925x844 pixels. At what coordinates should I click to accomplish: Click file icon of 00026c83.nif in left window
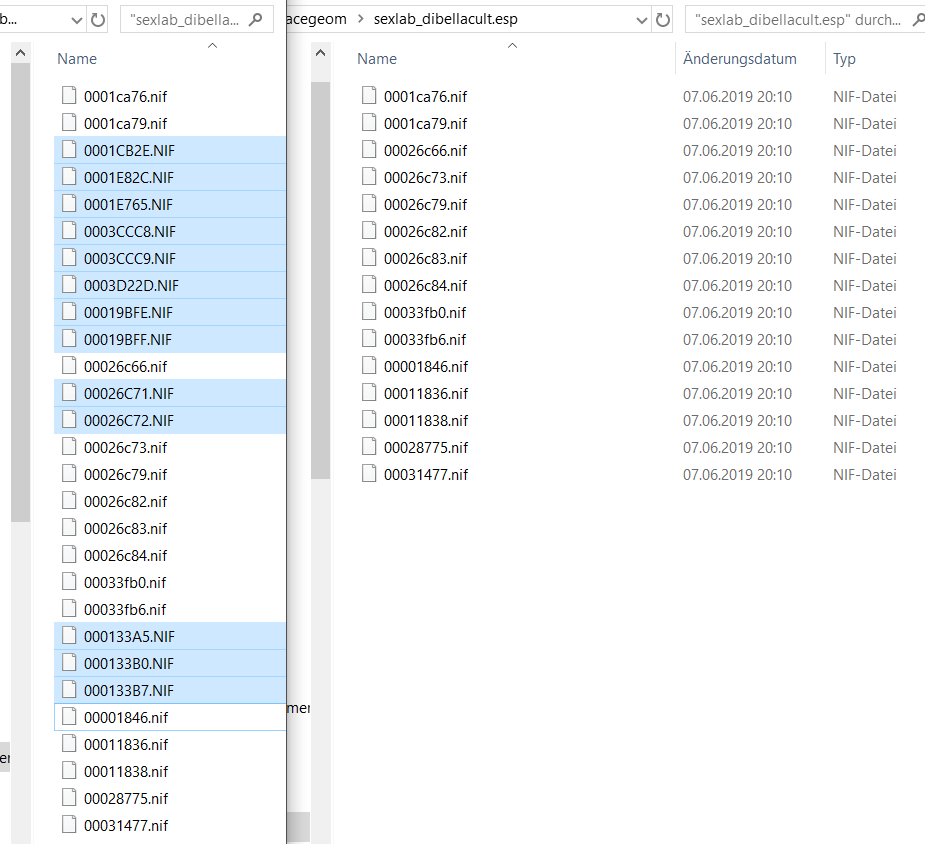[69, 528]
